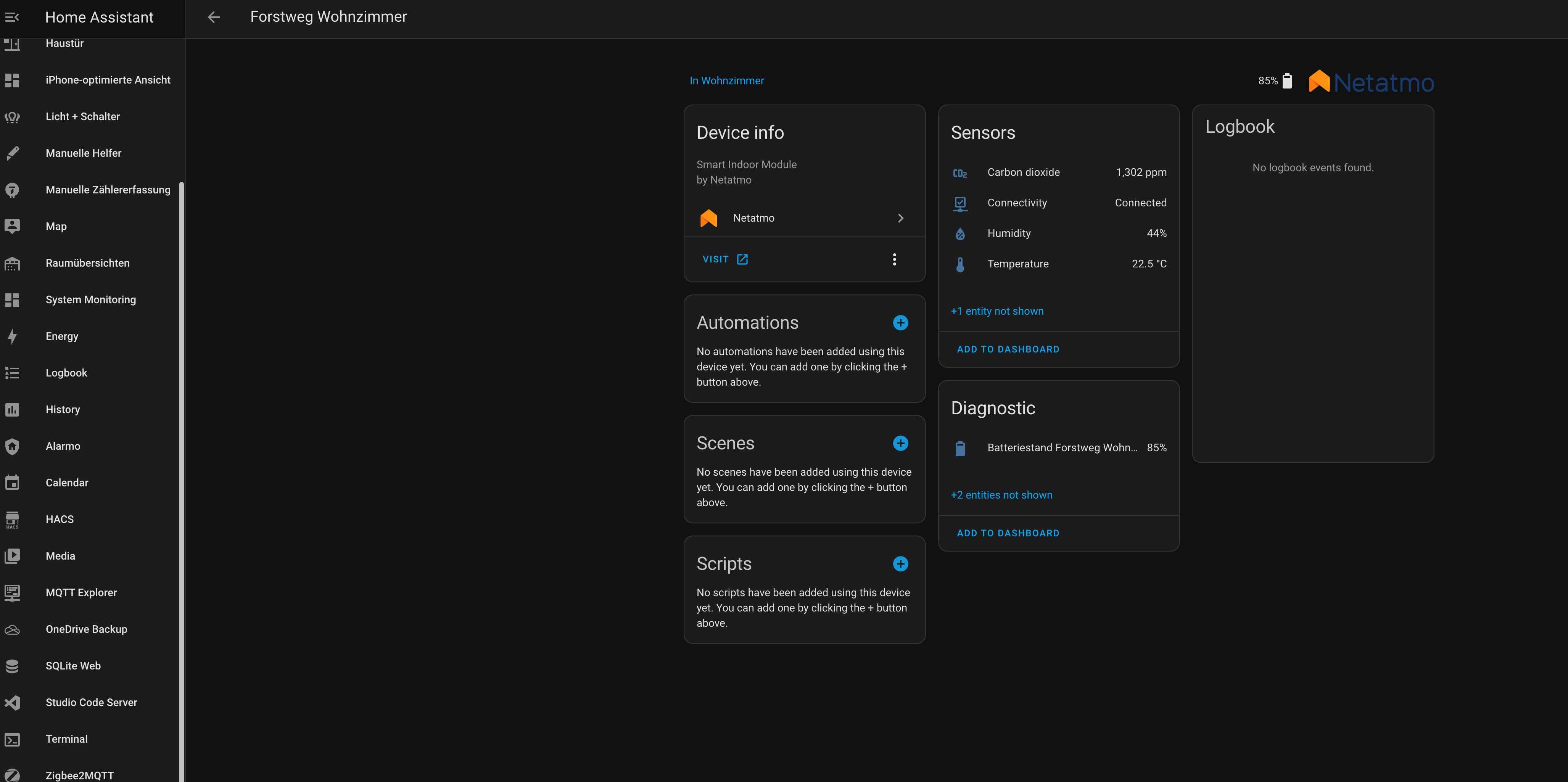Open Zigbee2MQTT sidebar item
This screenshot has height=782, width=1568.
pos(90,775)
